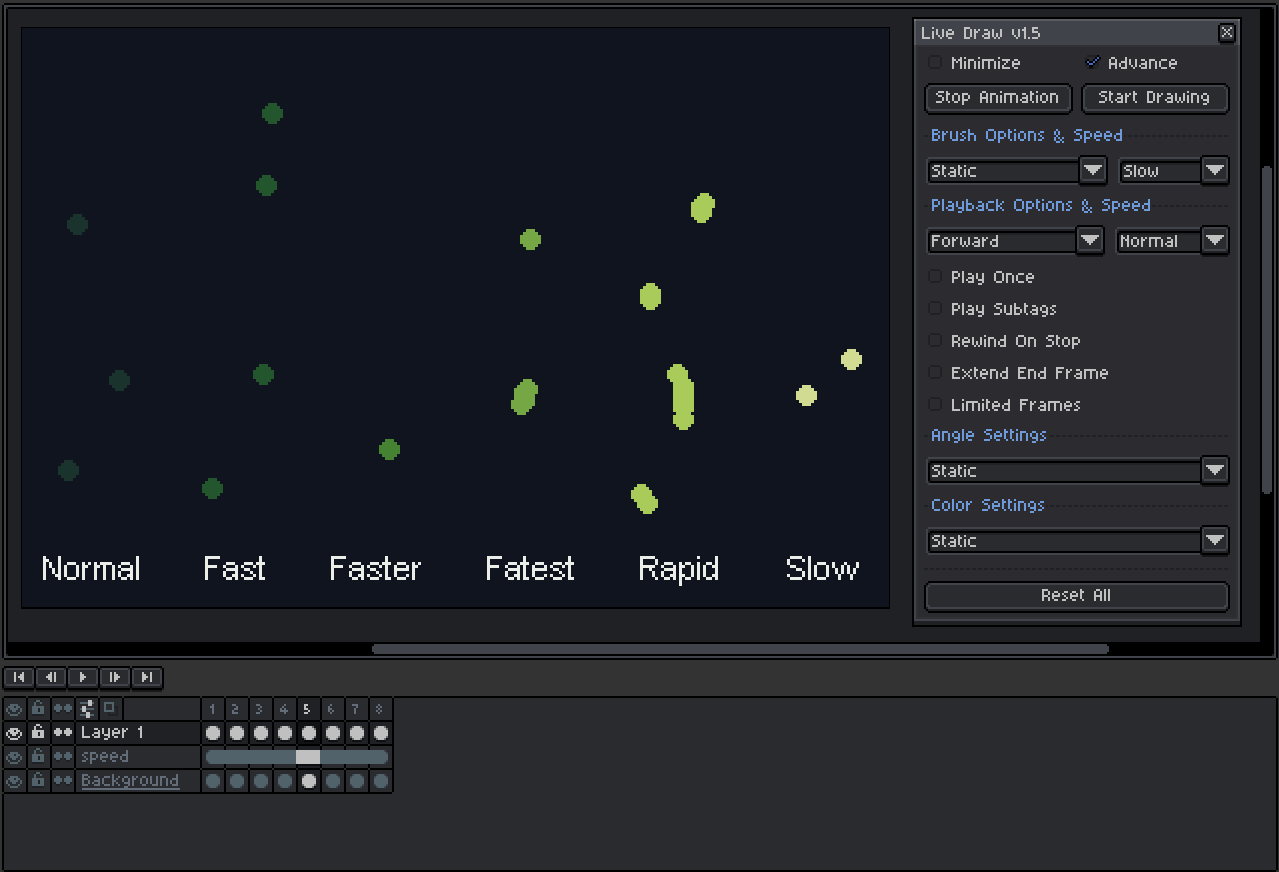Select Layer 1 in timeline
Image resolution: width=1279 pixels, height=872 pixels.
coord(138,733)
